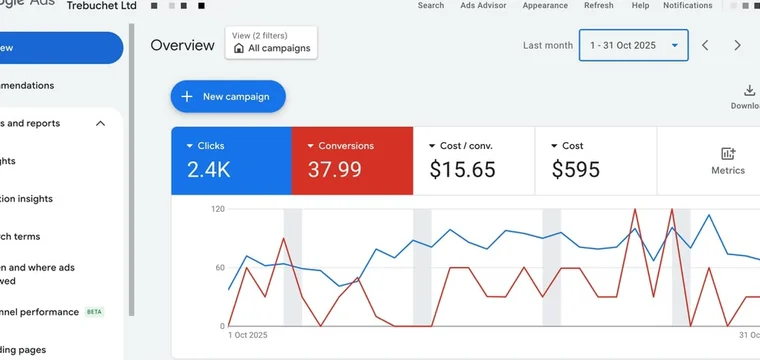Viewport: 760px width, 360px height.
Task: Open Channel performance in the sidebar
Action: (39, 312)
